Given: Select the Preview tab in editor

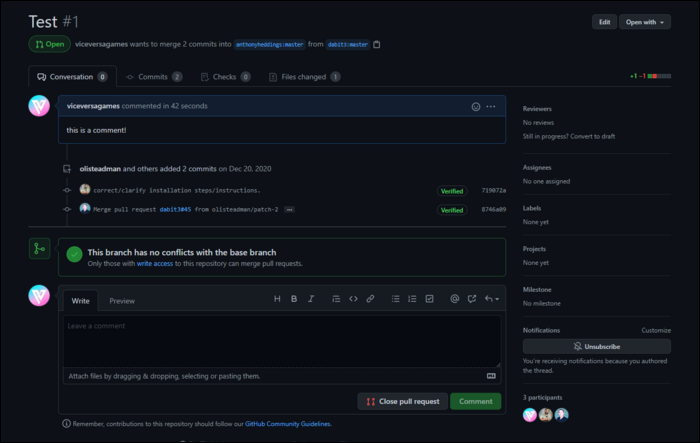Looking at the screenshot, I should pyautogui.click(x=122, y=301).
